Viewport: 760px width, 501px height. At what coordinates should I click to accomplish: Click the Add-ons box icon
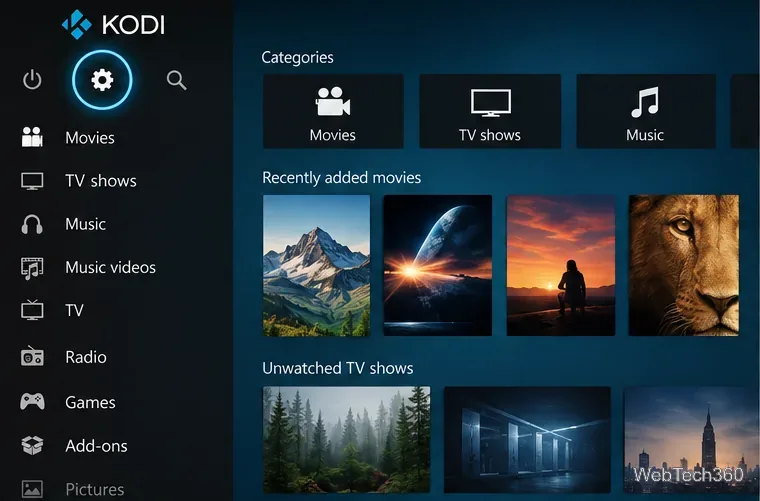tap(32, 445)
